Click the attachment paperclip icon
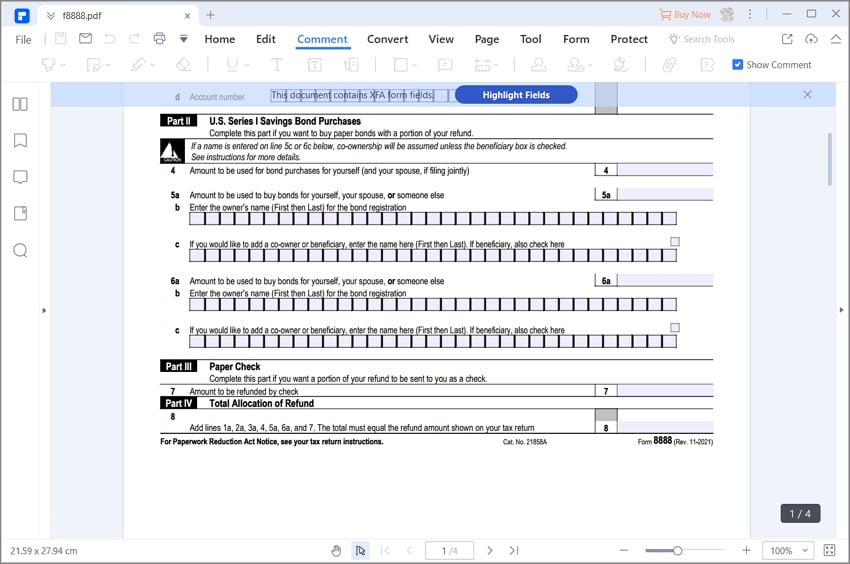This screenshot has height=564, width=850. click(x=669, y=65)
